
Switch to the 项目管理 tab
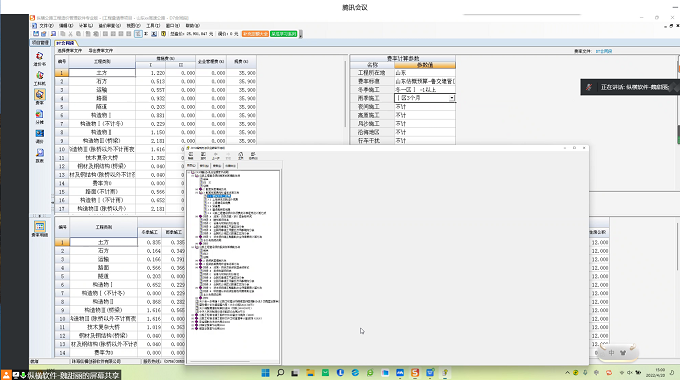click(x=40, y=43)
